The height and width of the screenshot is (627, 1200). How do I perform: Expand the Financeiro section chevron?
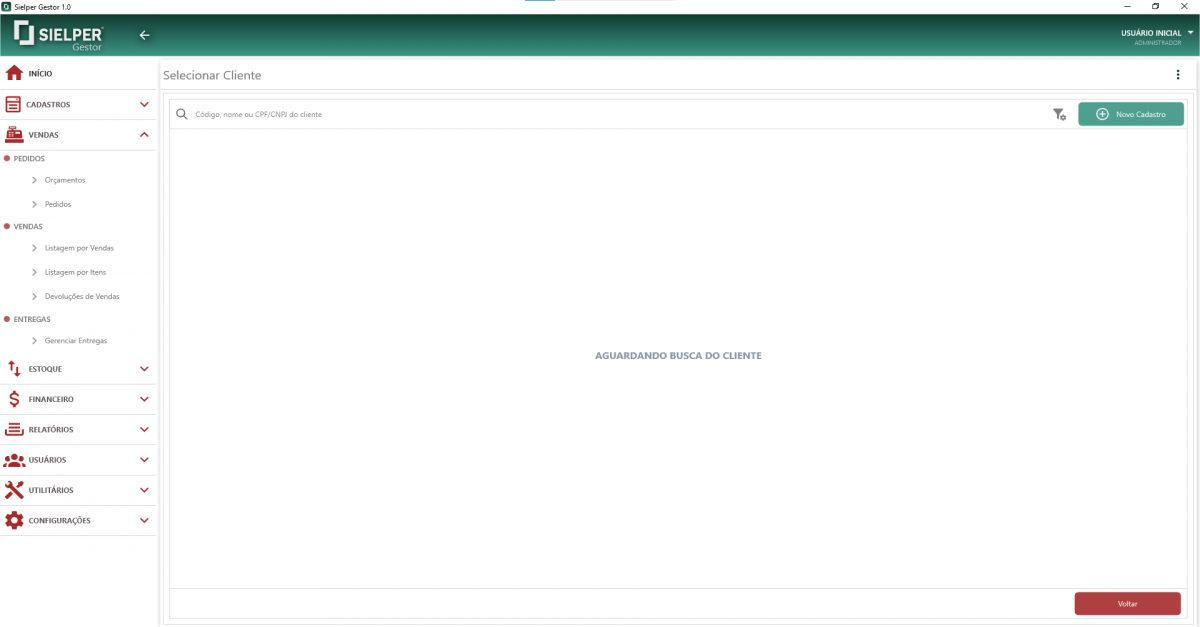pyautogui.click(x=144, y=399)
